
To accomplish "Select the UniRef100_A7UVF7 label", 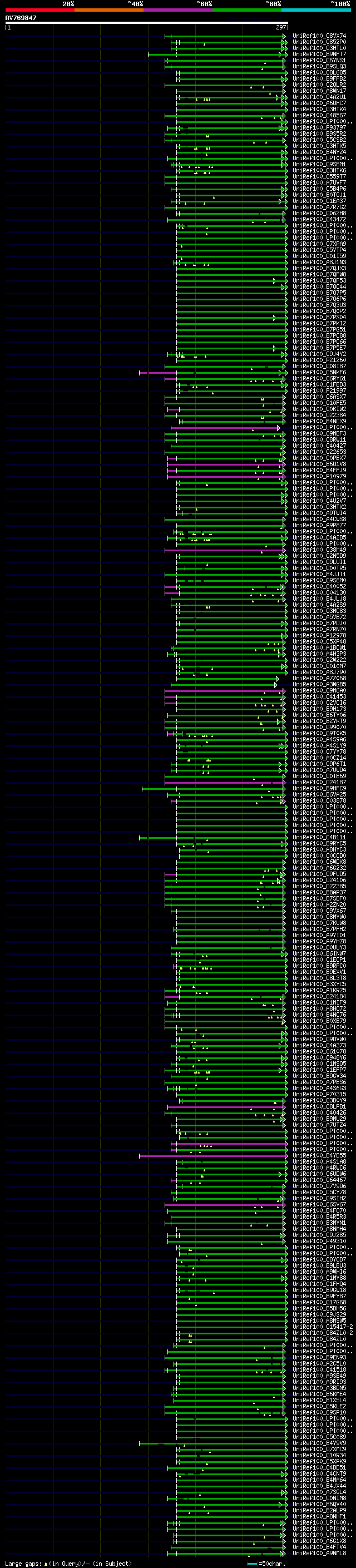I will [319, 183].
